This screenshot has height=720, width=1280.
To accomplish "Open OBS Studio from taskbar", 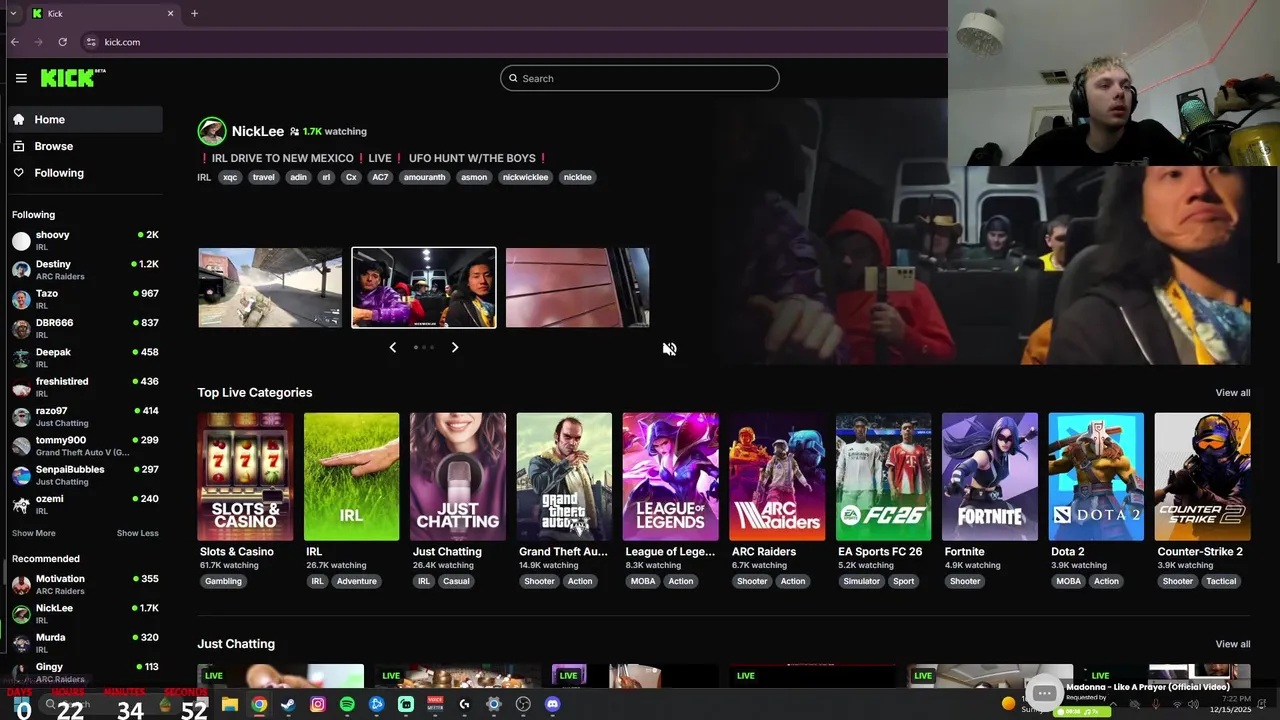I will [523, 704].
